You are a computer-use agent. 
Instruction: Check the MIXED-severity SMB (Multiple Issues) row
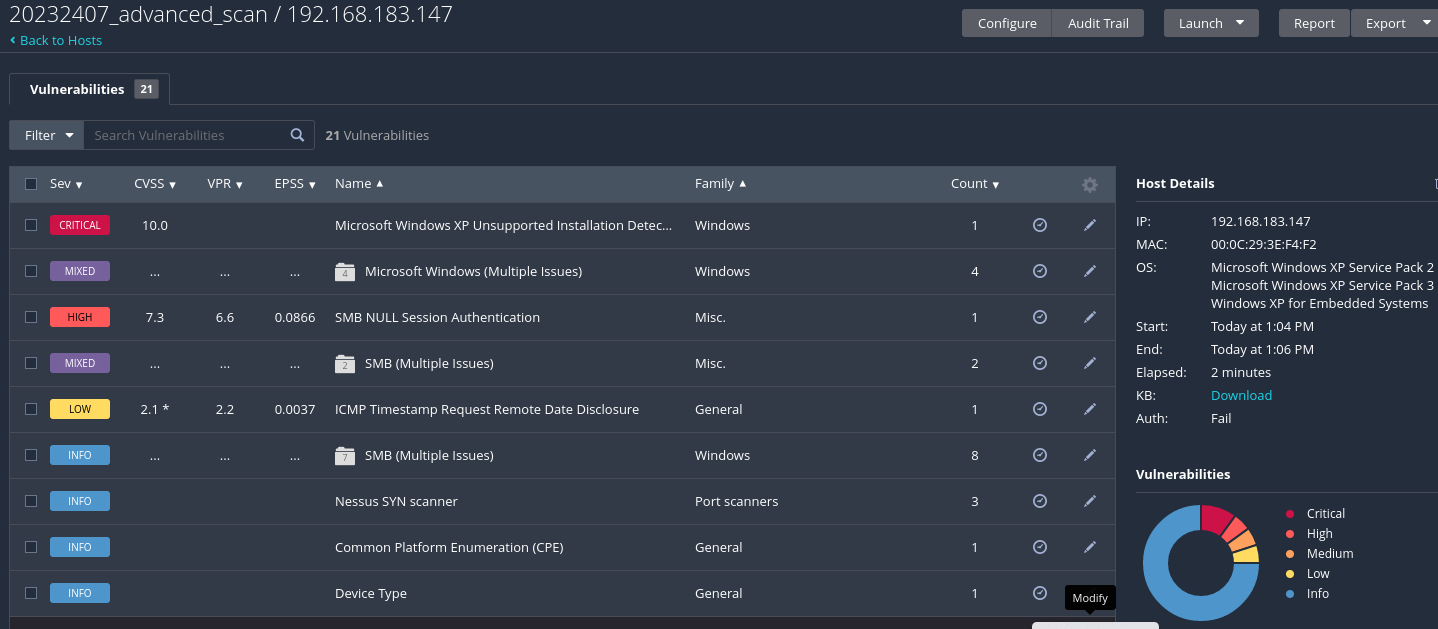(31, 363)
